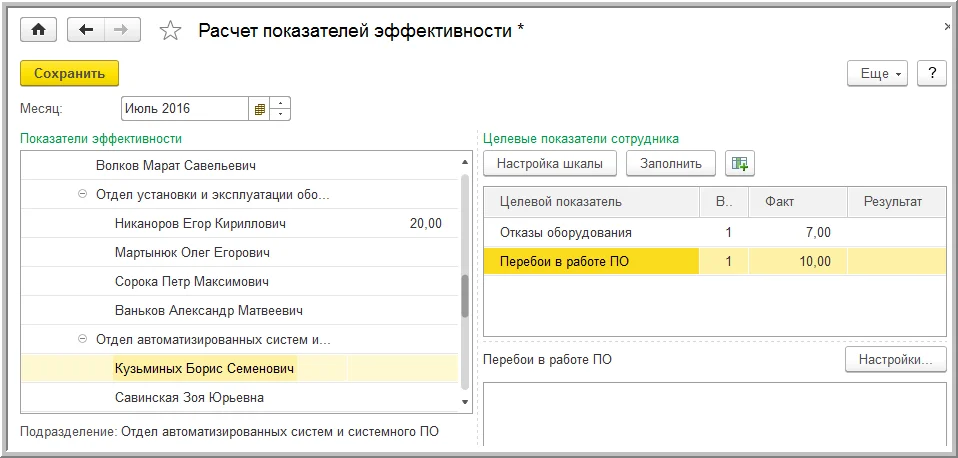Click the forward arrow navigation button
Viewport: 958px width, 458px height.
(x=121, y=30)
